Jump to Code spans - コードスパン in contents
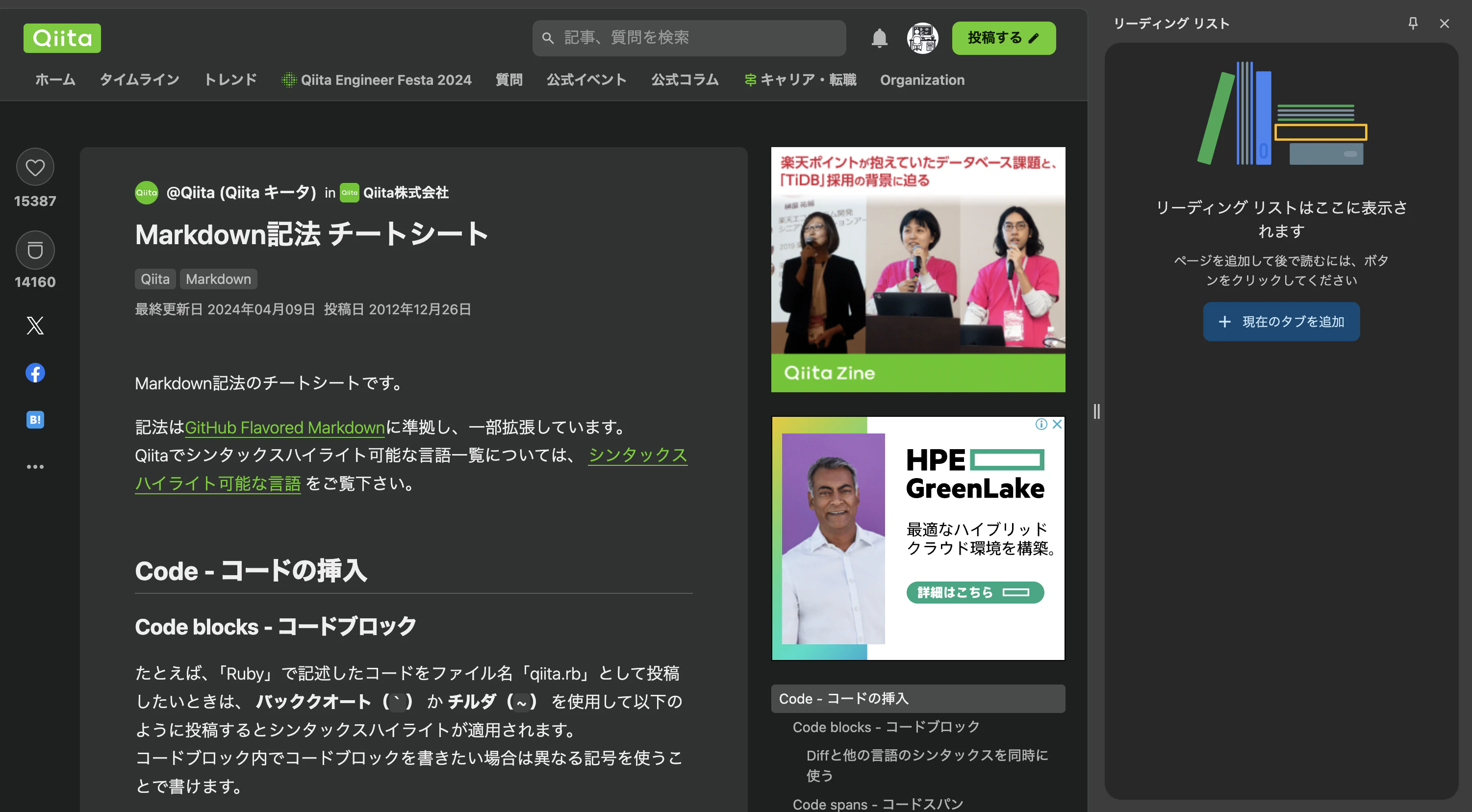This screenshot has height=812, width=1472. point(878,804)
